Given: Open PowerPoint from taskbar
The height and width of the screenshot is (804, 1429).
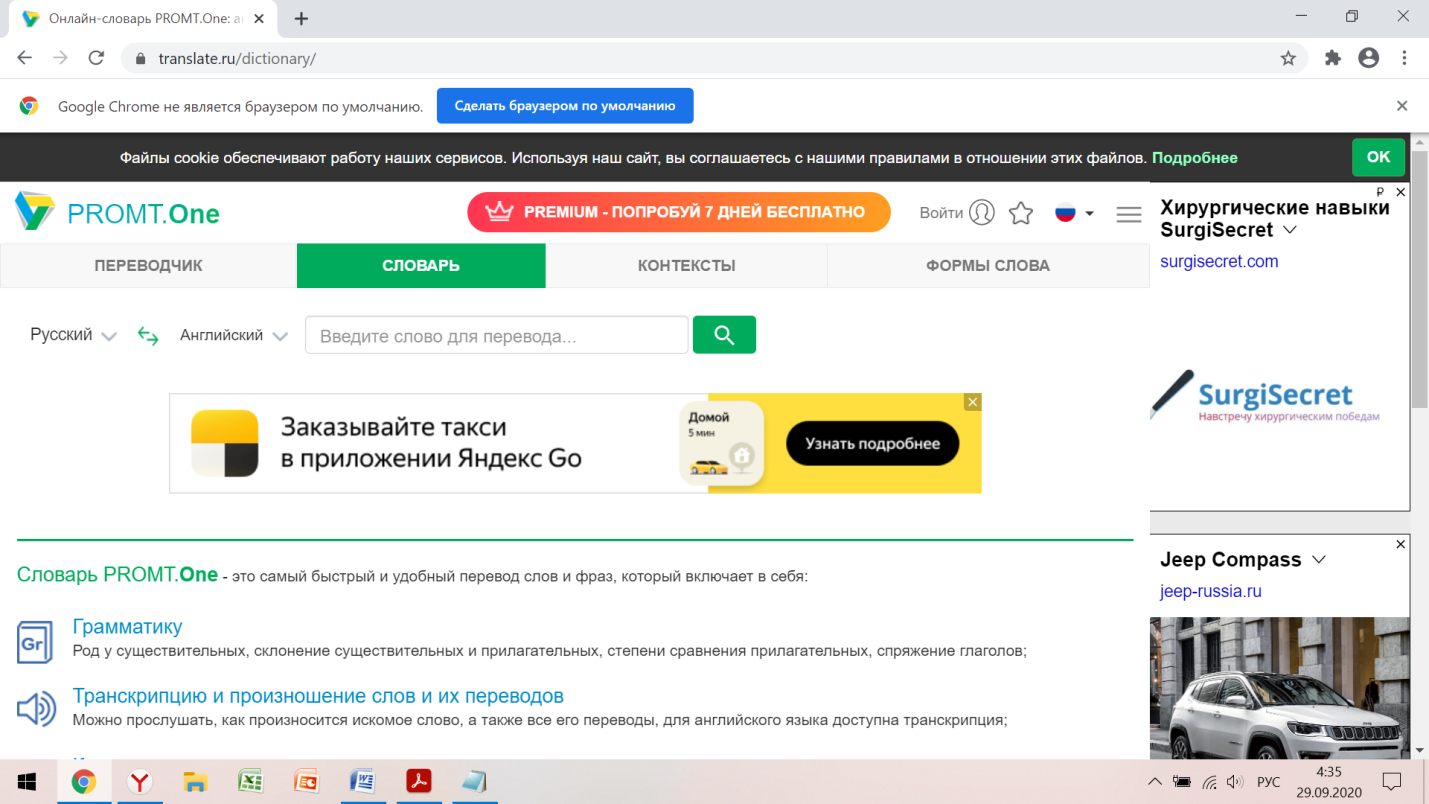Looking at the screenshot, I should click(x=306, y=781).
